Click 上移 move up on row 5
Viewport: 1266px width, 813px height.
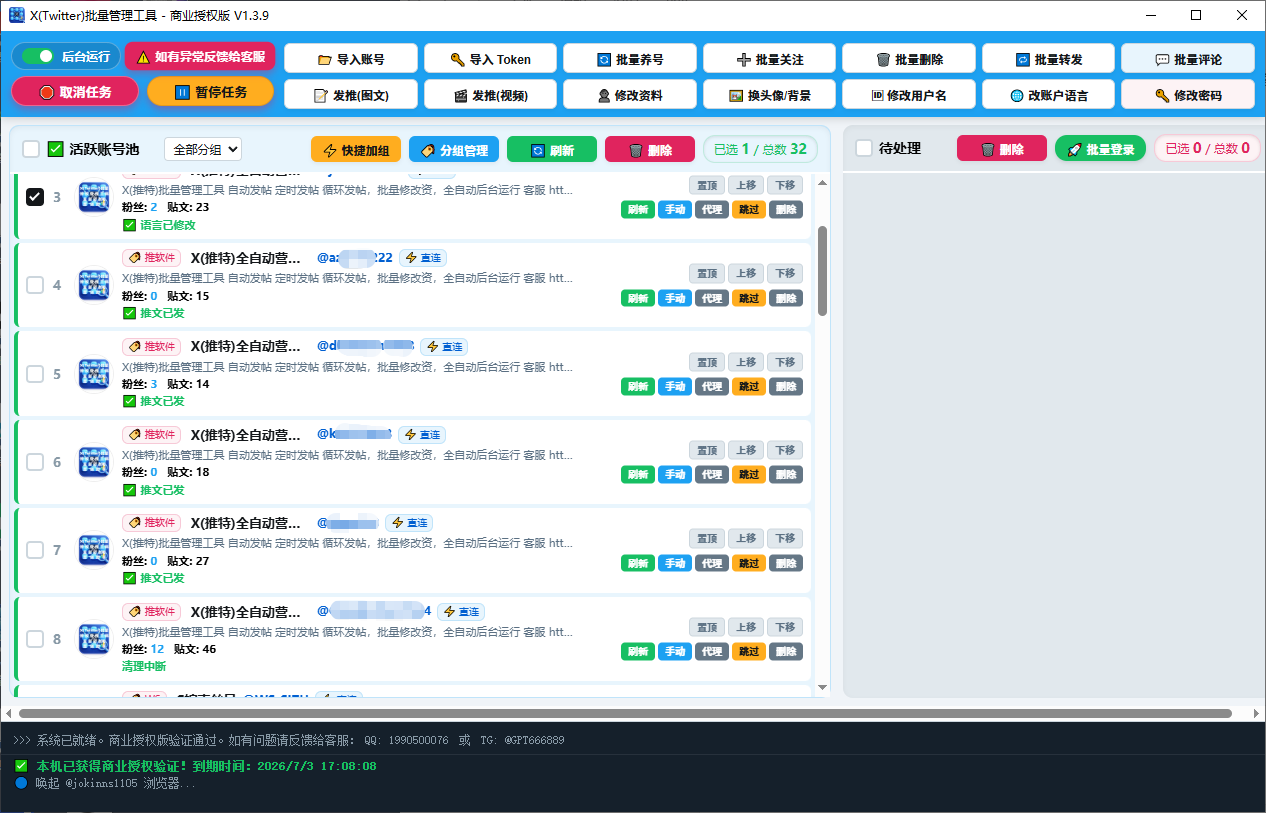(x=745, y=362)
